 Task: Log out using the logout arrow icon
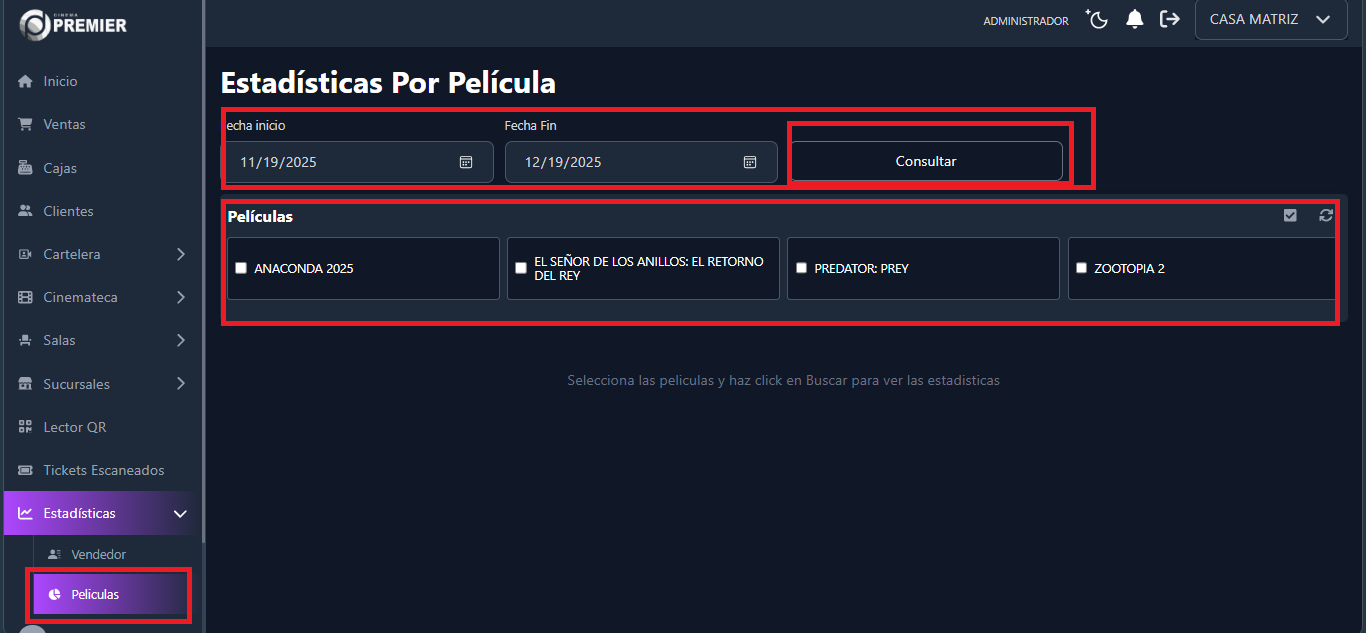coord(1169,18)
